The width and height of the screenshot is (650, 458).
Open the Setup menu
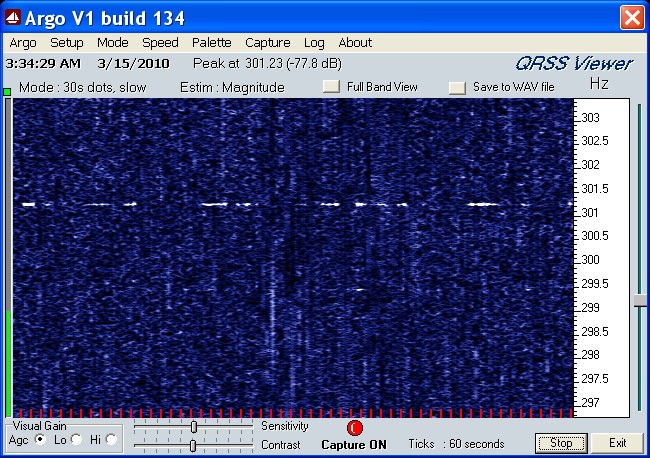66,43
